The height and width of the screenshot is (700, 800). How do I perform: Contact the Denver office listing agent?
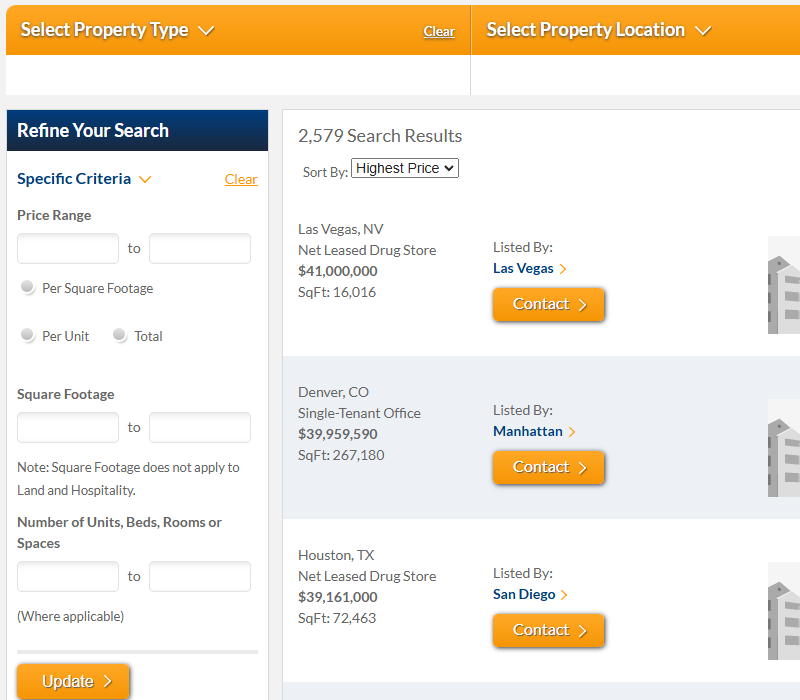click(x=548, y=467)
